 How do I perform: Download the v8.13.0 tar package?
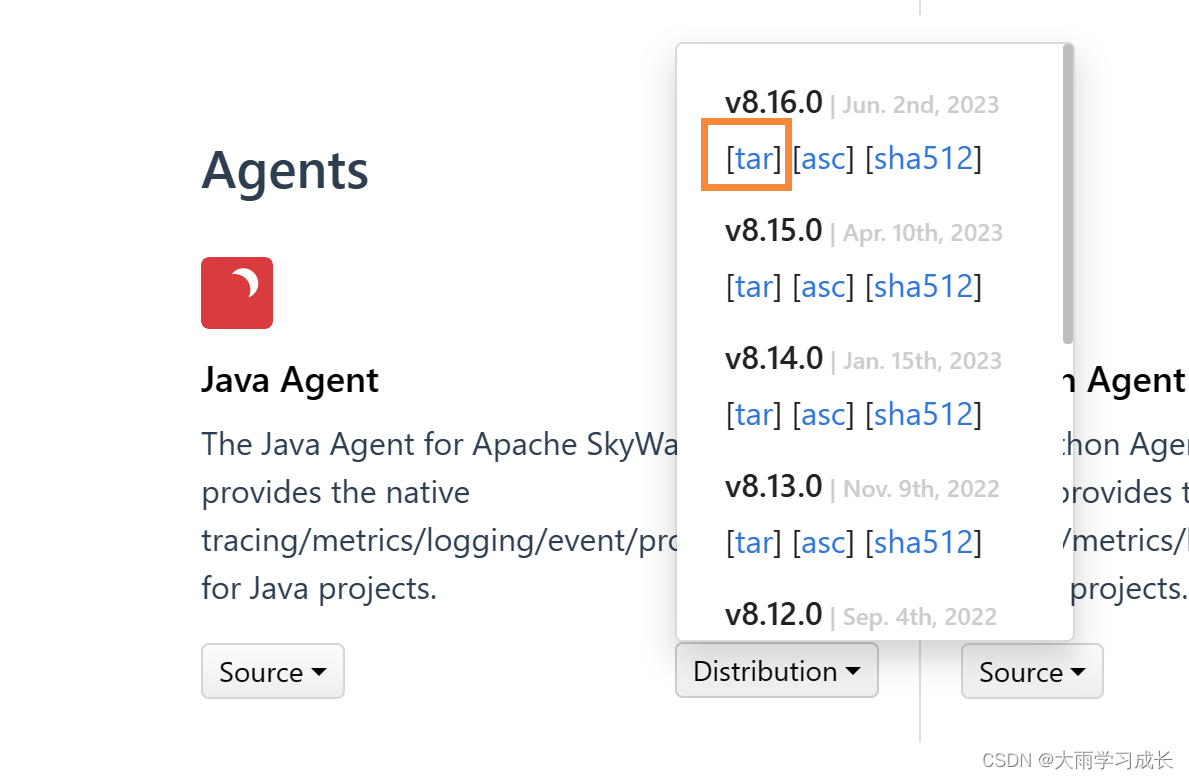[754, 543]
